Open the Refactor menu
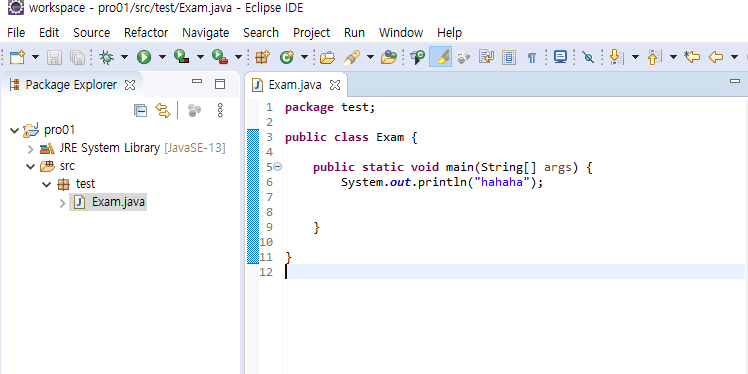The height and width of the screenshot is (374, 748). point(146,32)
